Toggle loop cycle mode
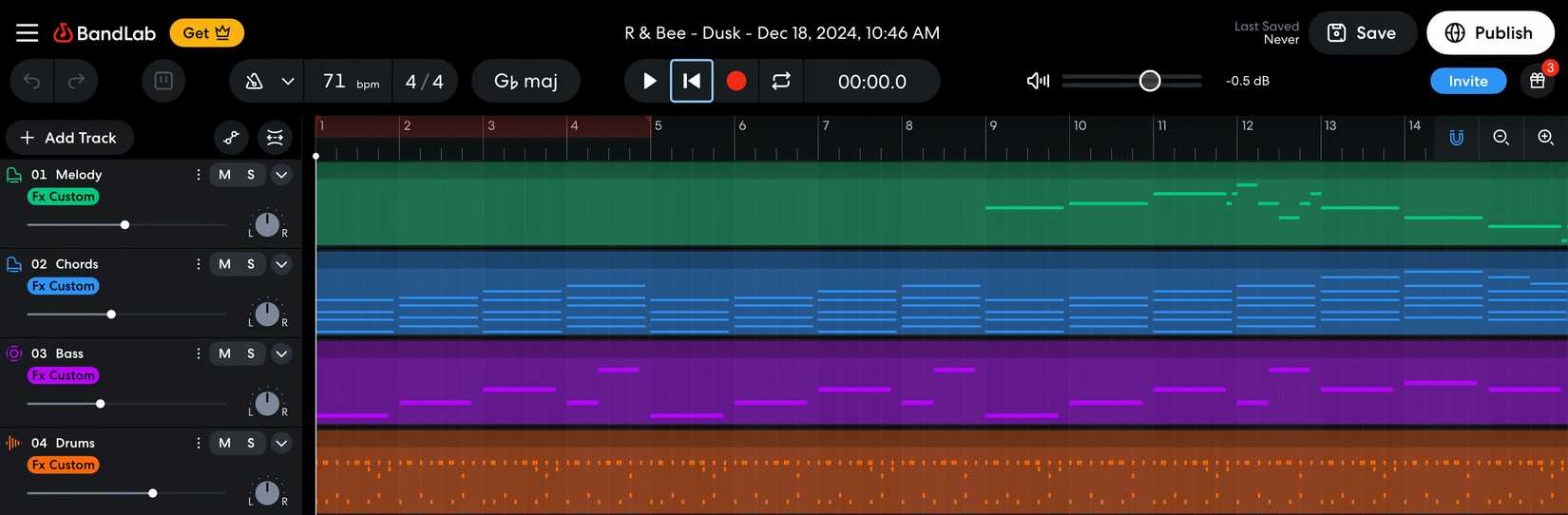This screenshot has height=515, width=1568. [x=781, y=82]
